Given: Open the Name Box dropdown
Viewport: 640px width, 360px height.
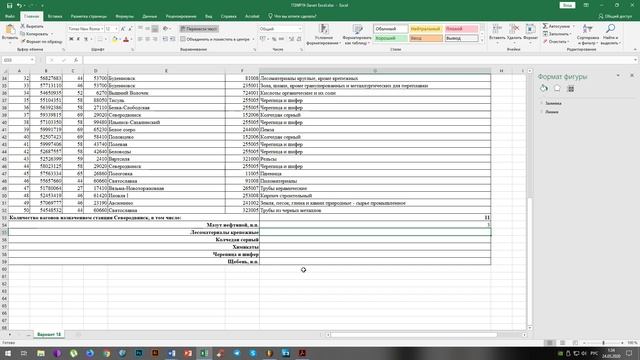Looking at the screenshot, I should tap(32, 60).
